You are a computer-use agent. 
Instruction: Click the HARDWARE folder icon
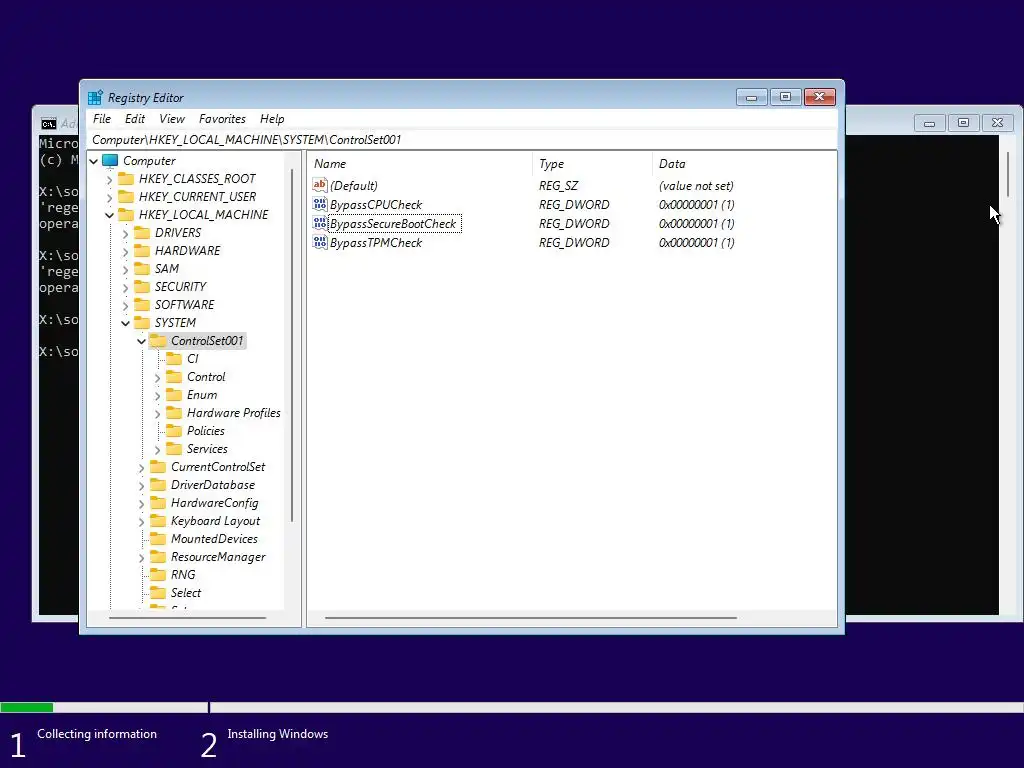142,250
